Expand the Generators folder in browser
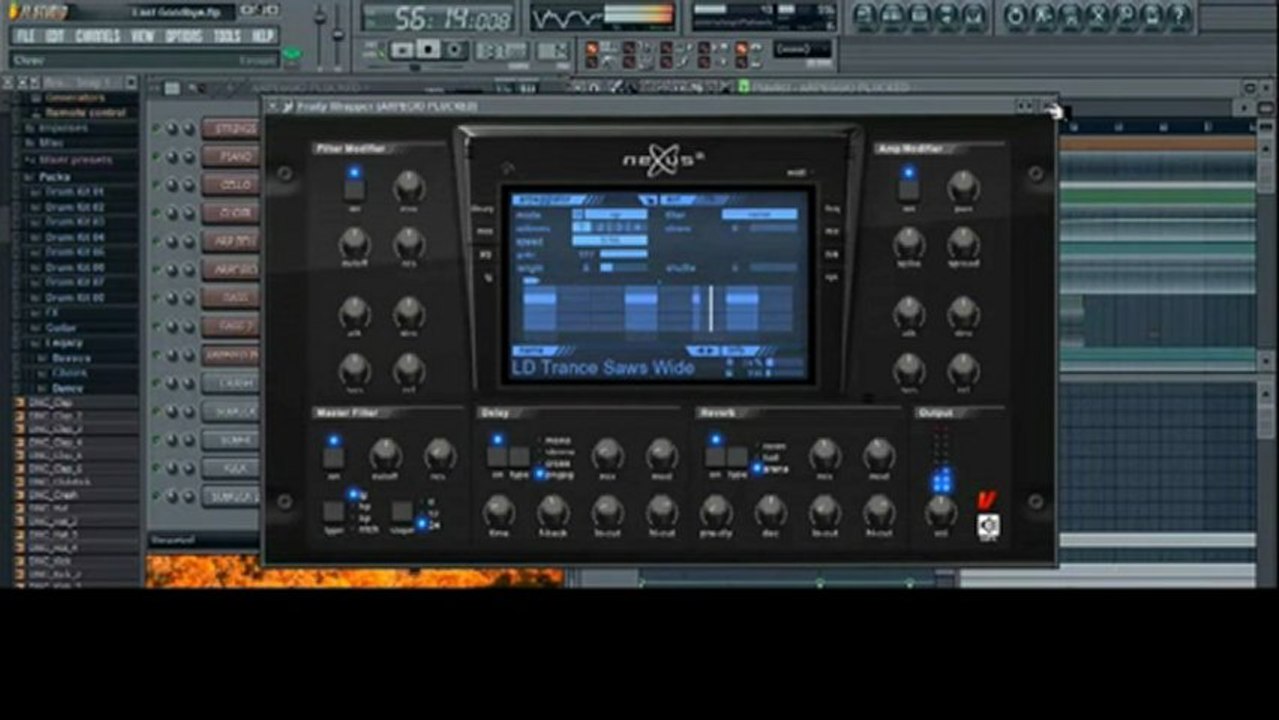 click(74, 98)
